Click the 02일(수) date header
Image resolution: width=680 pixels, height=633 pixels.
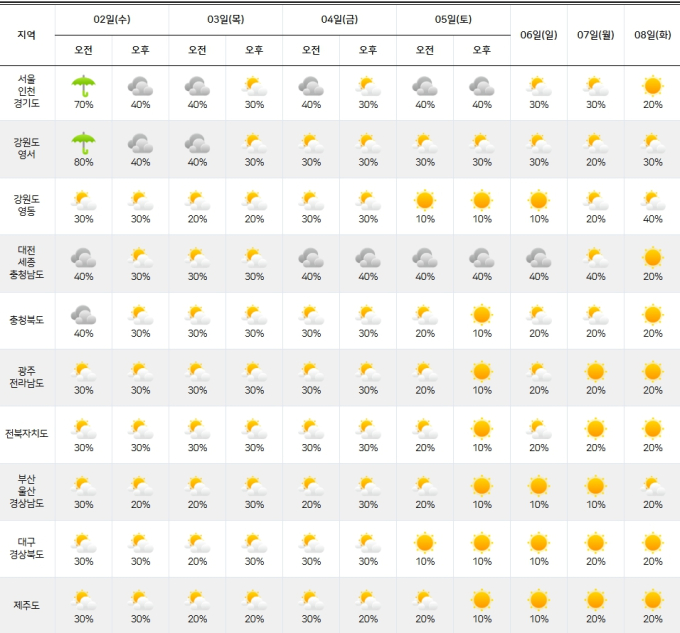(112, 19)
